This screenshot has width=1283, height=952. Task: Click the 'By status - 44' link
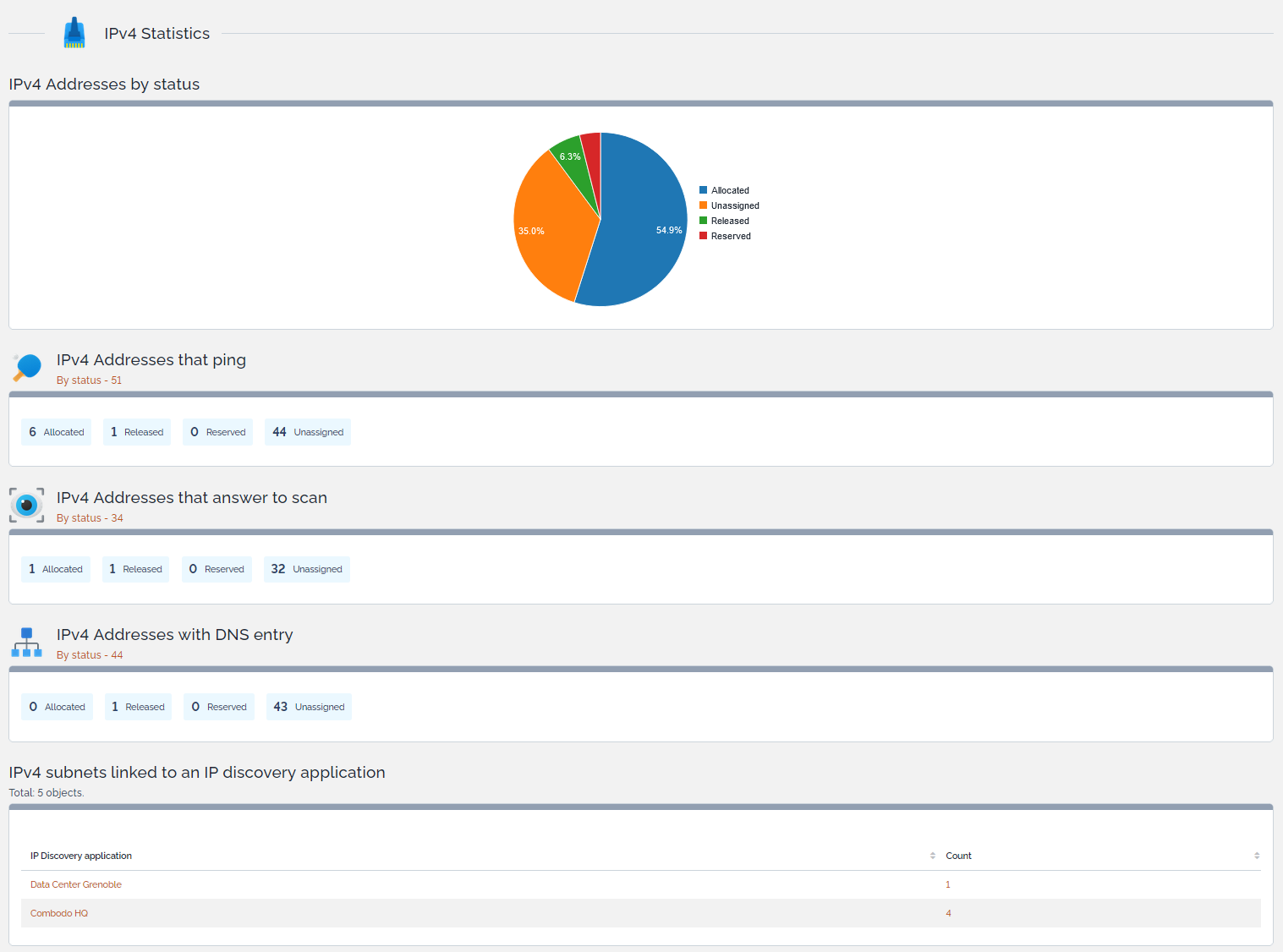pos(90,655)
